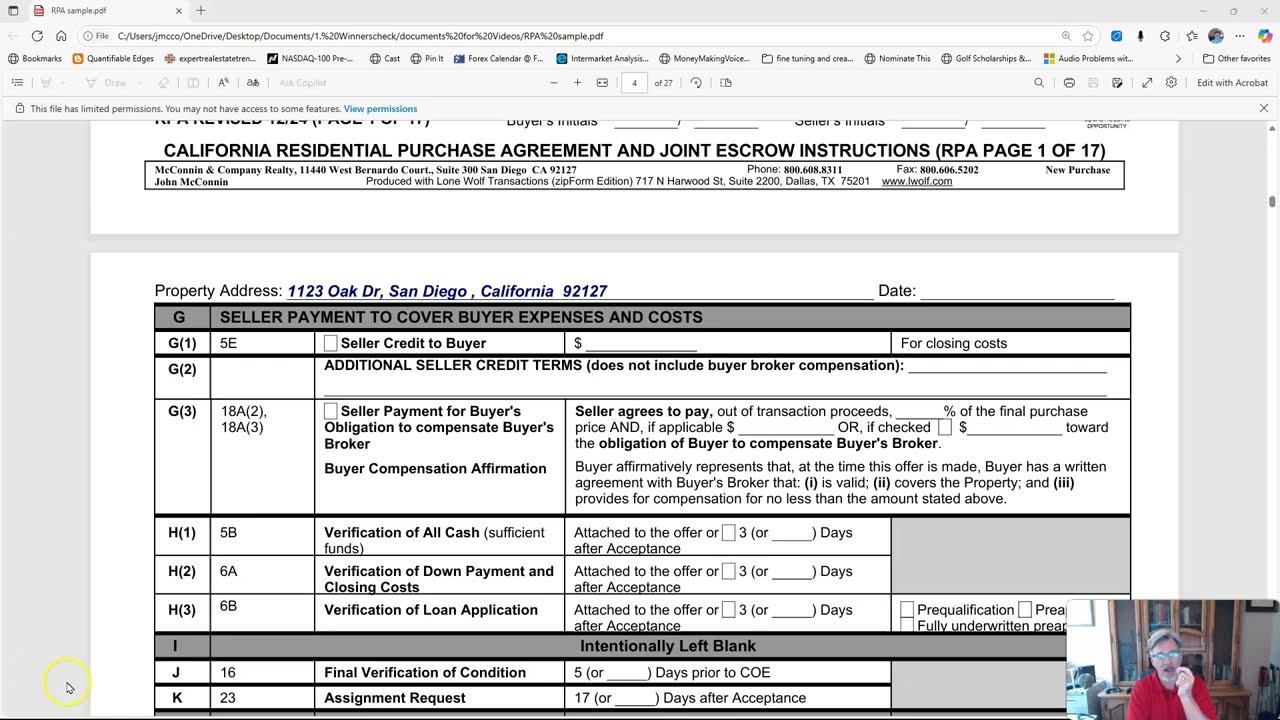Screen dimensions: 1280x720
Task: Enter full screen view of PDF
Action: [x=1147, y=83]
